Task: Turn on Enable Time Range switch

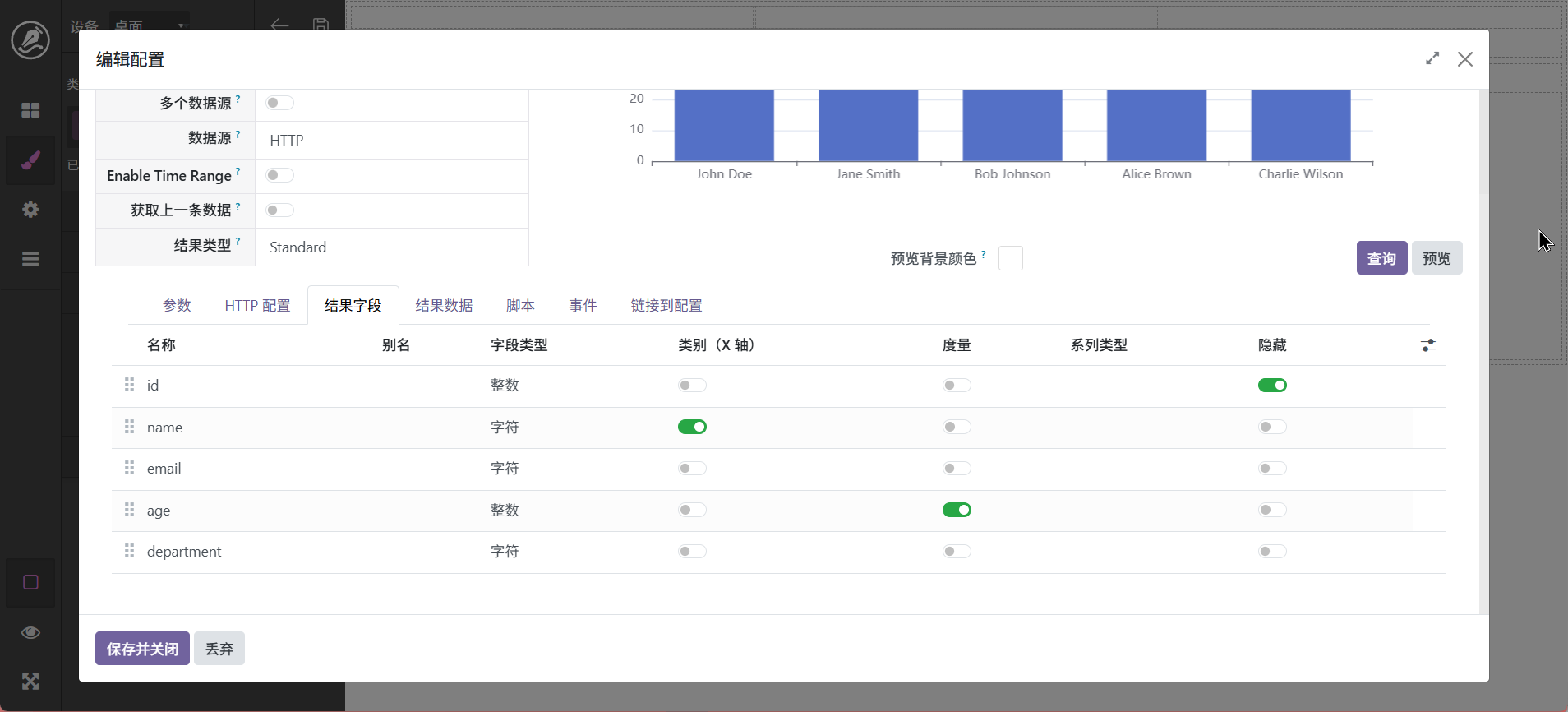Action: point(279,175)
